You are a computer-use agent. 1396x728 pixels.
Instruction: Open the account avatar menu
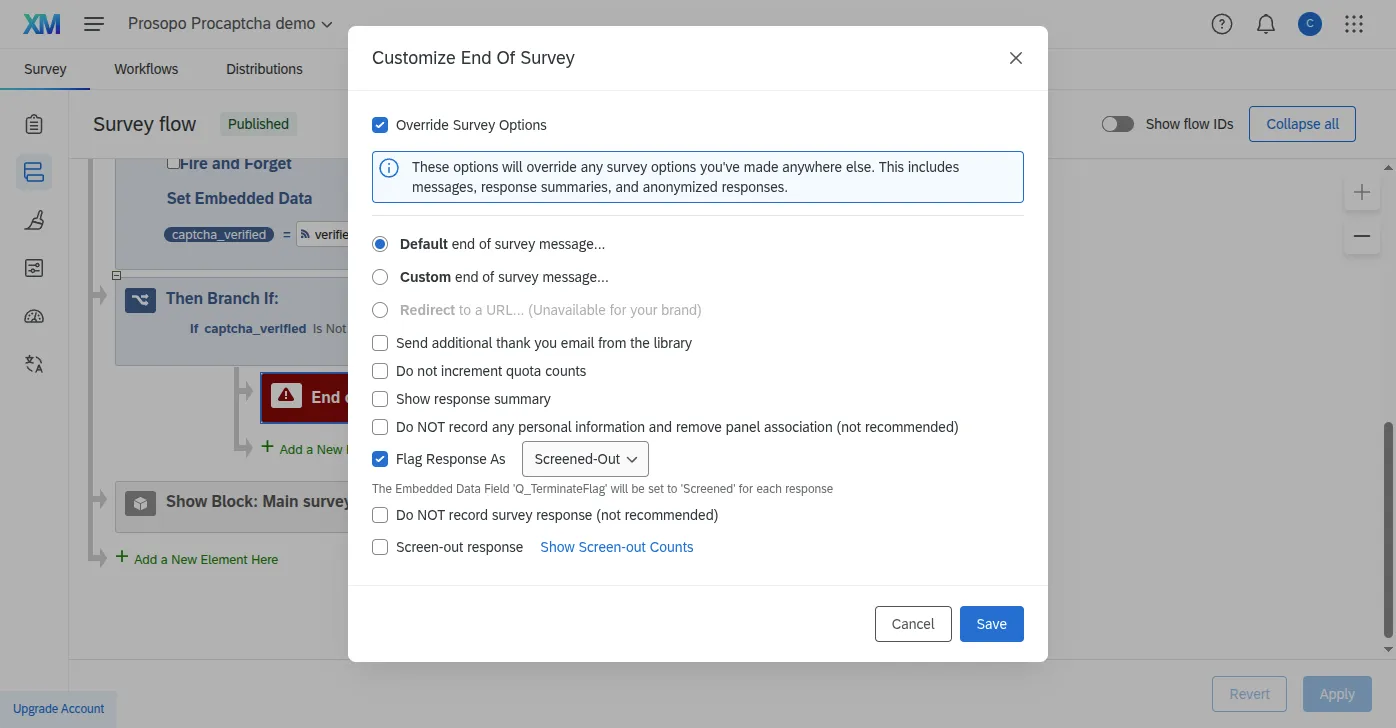click(x=1310, y=24)
